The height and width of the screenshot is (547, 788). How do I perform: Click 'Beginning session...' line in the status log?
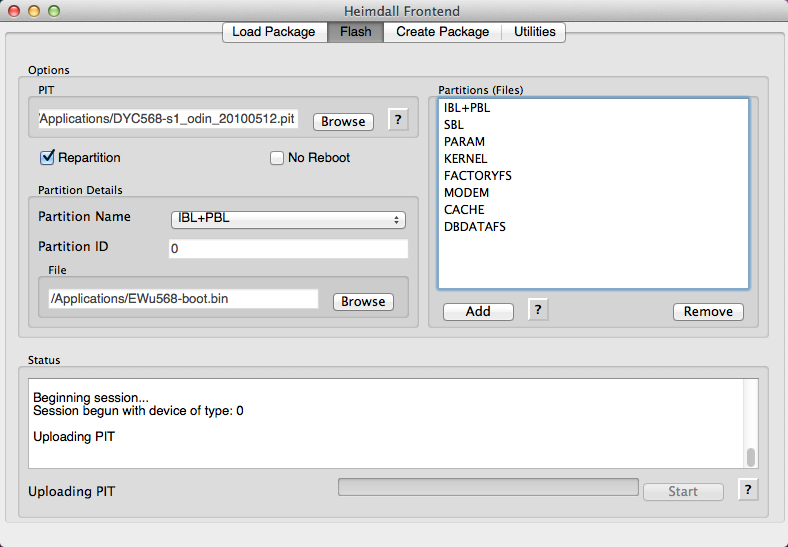pos(91,398)
